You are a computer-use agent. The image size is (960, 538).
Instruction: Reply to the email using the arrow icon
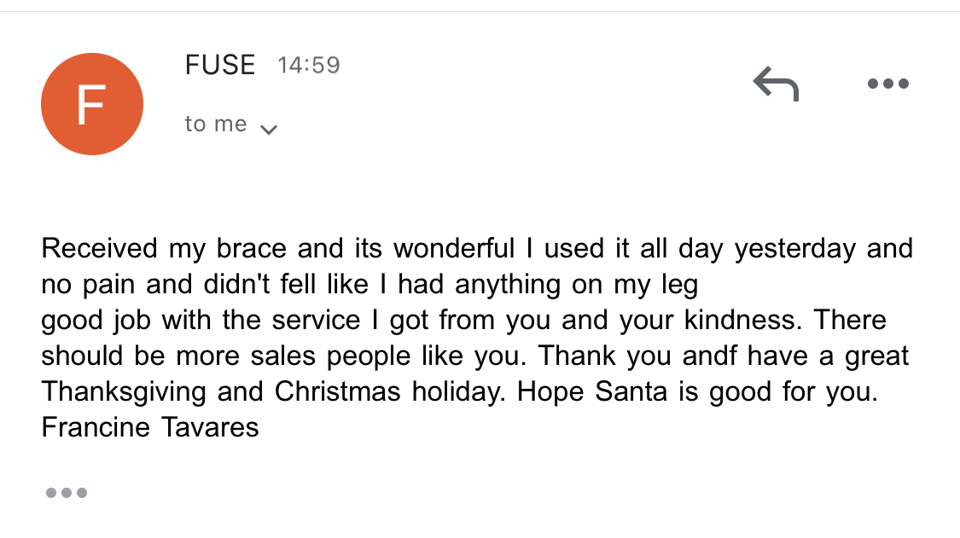click(776, 83)
